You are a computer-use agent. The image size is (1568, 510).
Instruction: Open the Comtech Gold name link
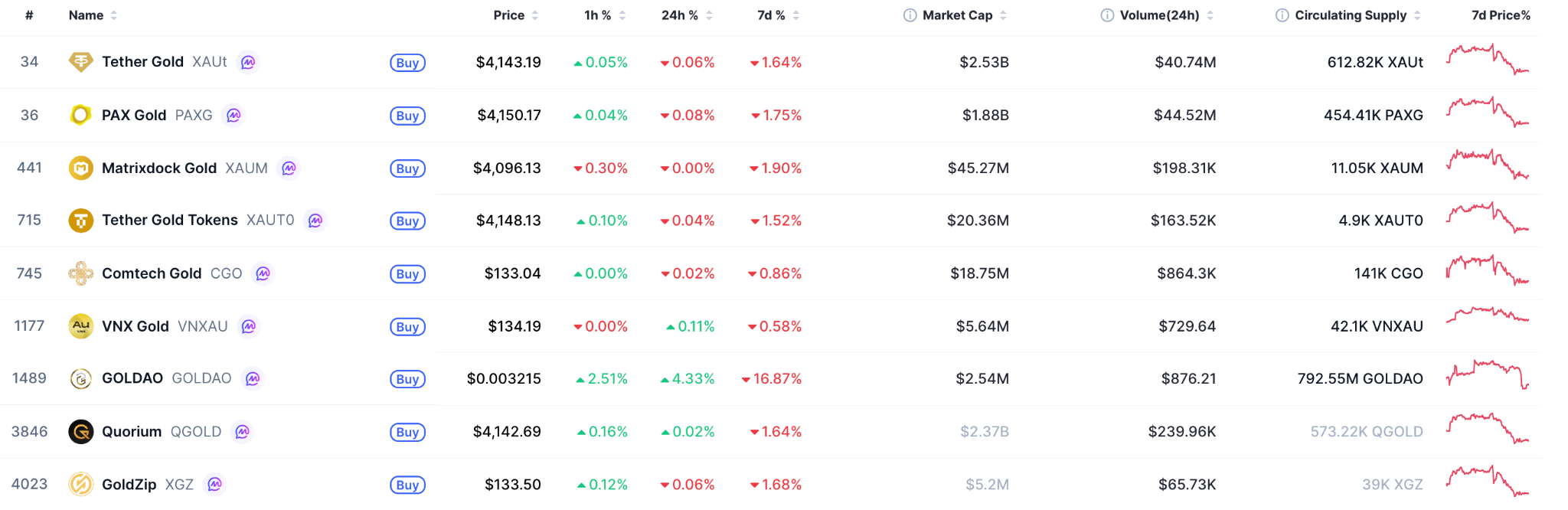point(152,273)
